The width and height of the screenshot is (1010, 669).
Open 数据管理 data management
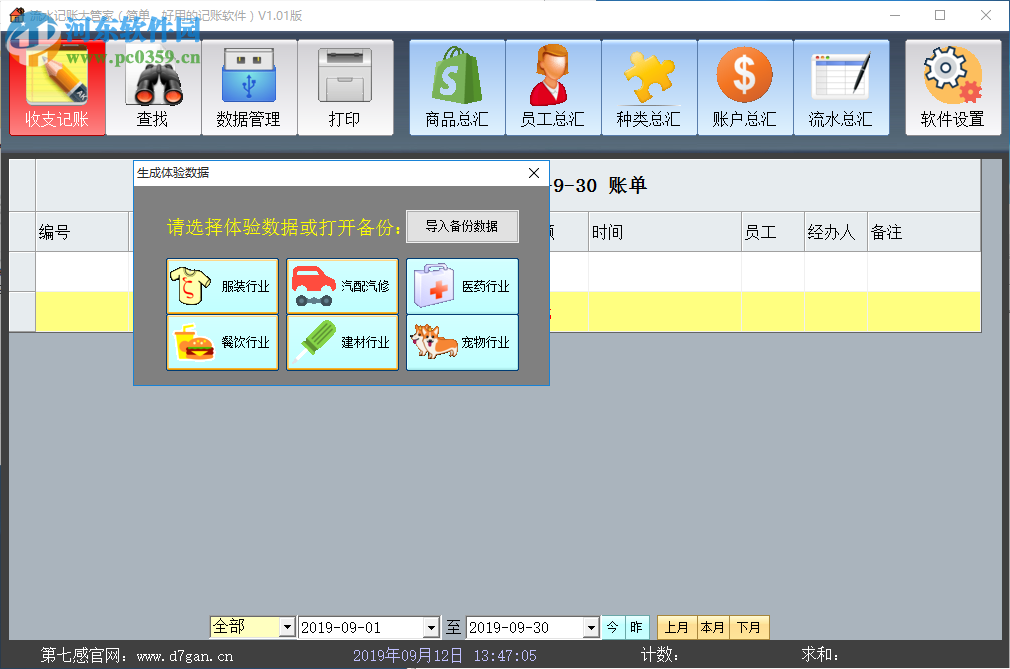250,87
